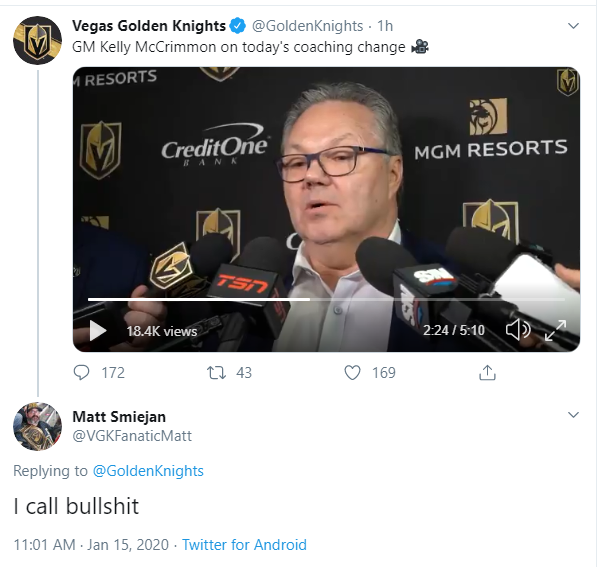The width and height of the screenshot is (609, 567).
Task: Open more options chevron on Golden Knights tweet
Action: pyautogui.click(x=573, y=24)
